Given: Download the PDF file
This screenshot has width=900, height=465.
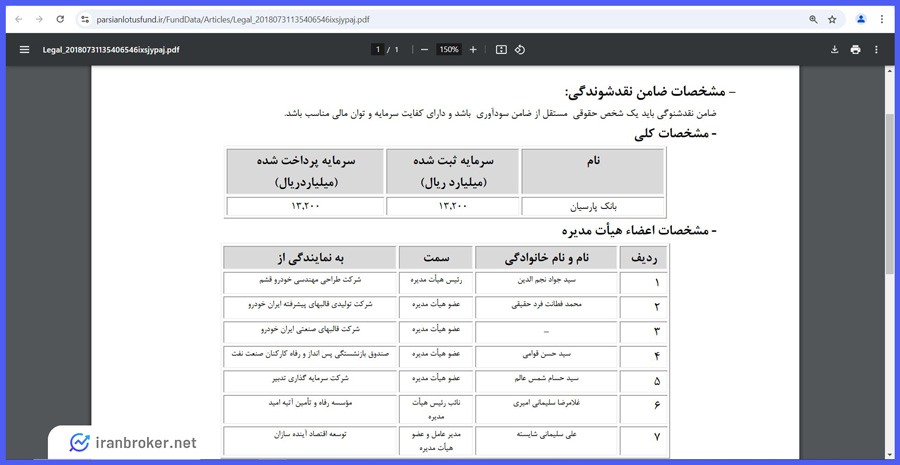Looking at the screenshot, I should (835, 49).
